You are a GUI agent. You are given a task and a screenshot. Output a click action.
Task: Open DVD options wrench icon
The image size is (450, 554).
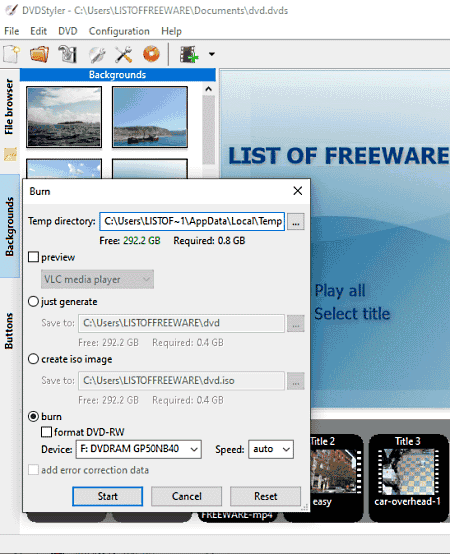[96, 54]
